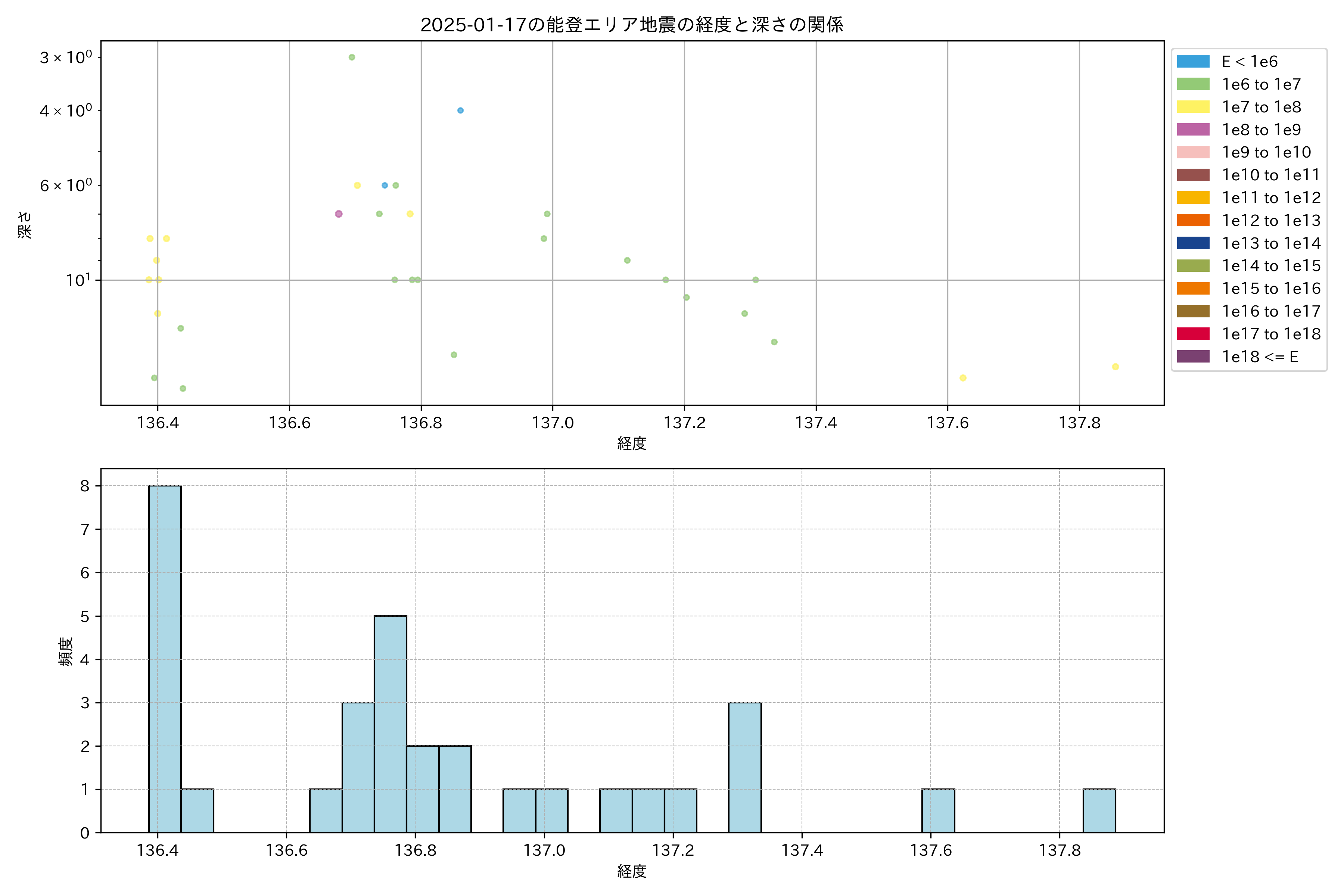Click the rightmost histogram bar near 137.85
Image resolution: width=1344 pixels, height=896 pixels.
[x=1099, y=810]
